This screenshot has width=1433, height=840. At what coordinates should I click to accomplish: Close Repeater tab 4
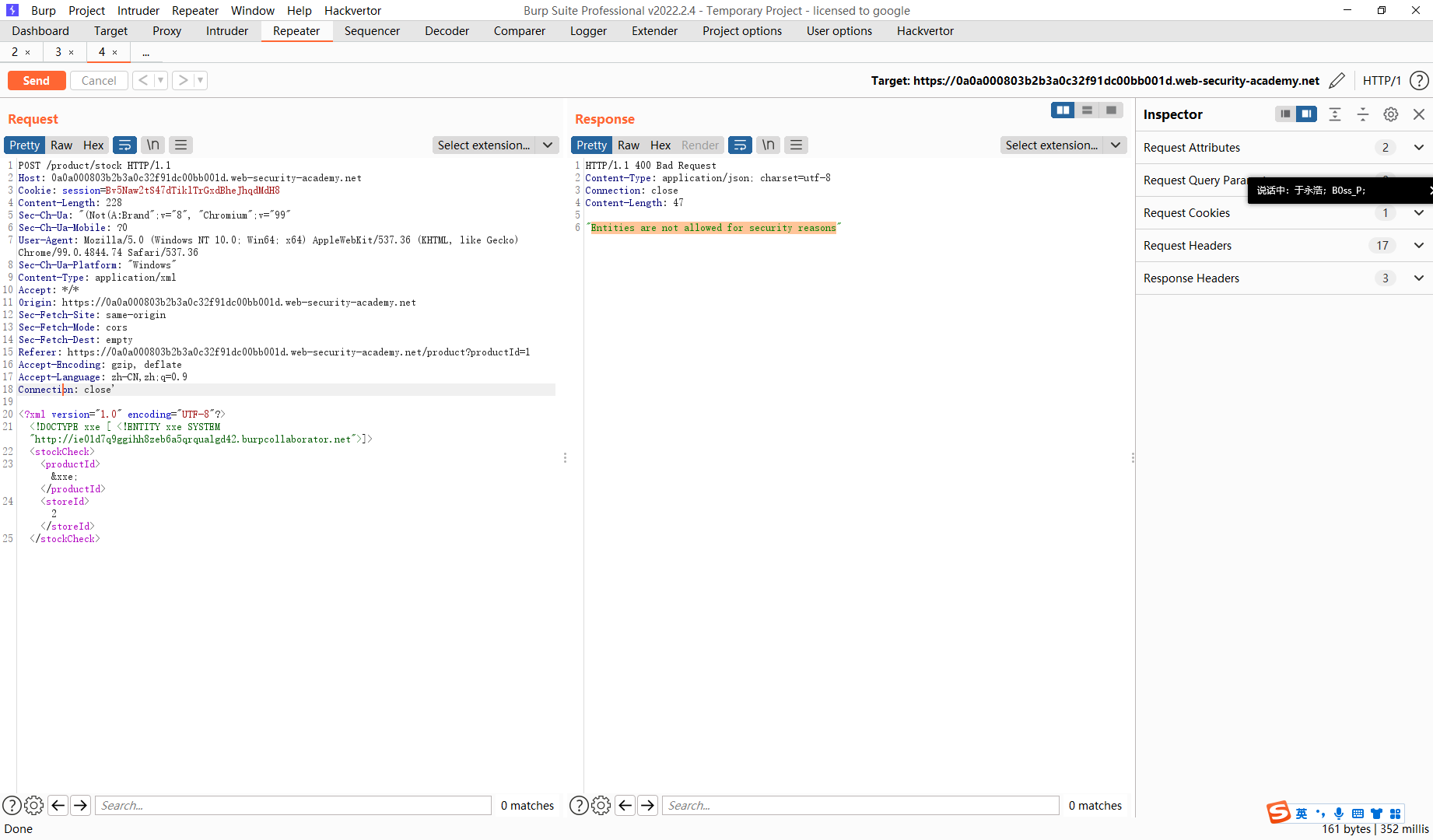115,52
